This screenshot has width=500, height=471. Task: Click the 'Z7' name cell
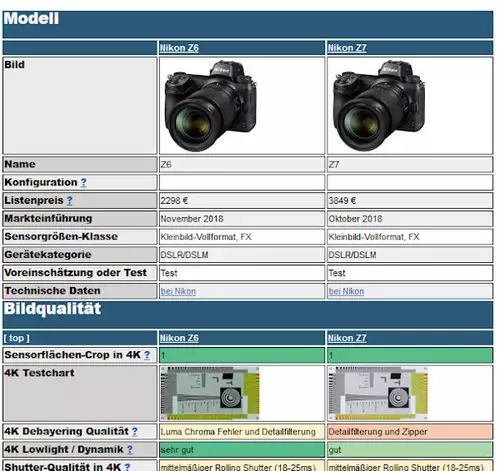pos(410,164)
